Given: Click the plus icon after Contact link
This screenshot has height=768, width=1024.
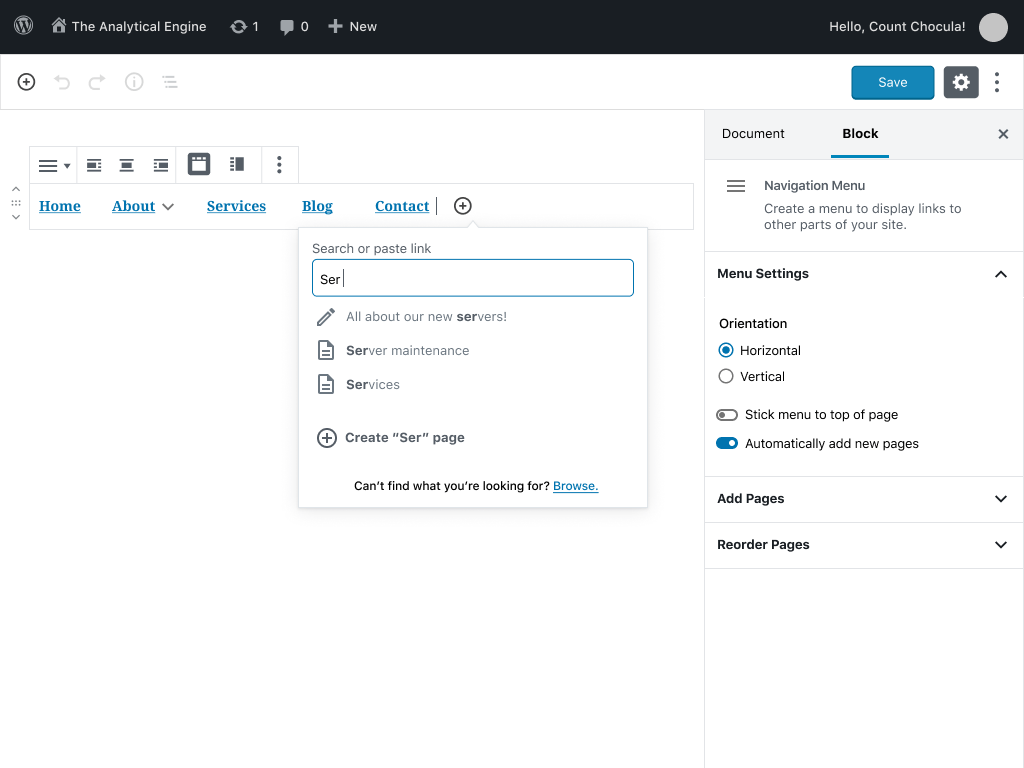Looking at the screenshot, I should (462, 206).
